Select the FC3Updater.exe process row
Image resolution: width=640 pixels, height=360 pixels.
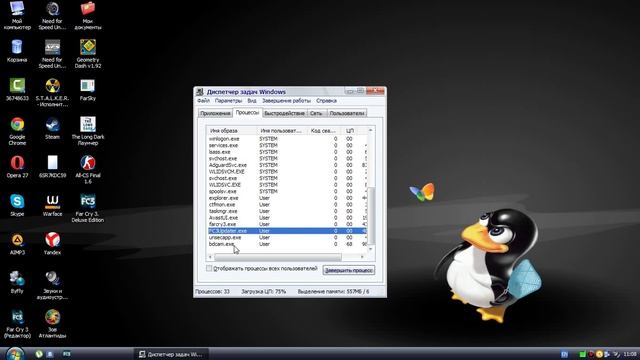[287, 231]
